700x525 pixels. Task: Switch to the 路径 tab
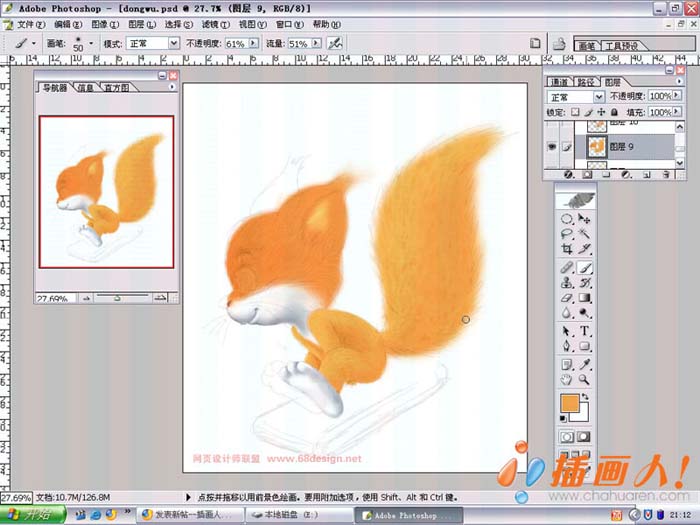tap(586, 82)
